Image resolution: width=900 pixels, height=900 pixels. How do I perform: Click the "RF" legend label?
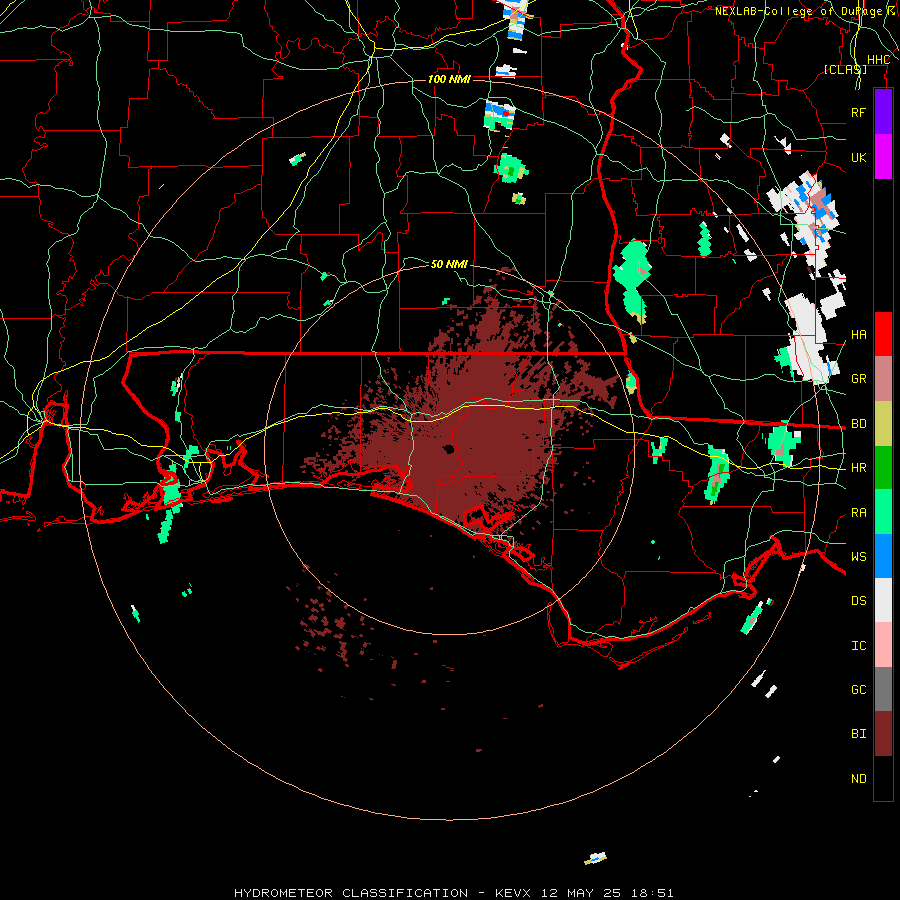[859, 112]
